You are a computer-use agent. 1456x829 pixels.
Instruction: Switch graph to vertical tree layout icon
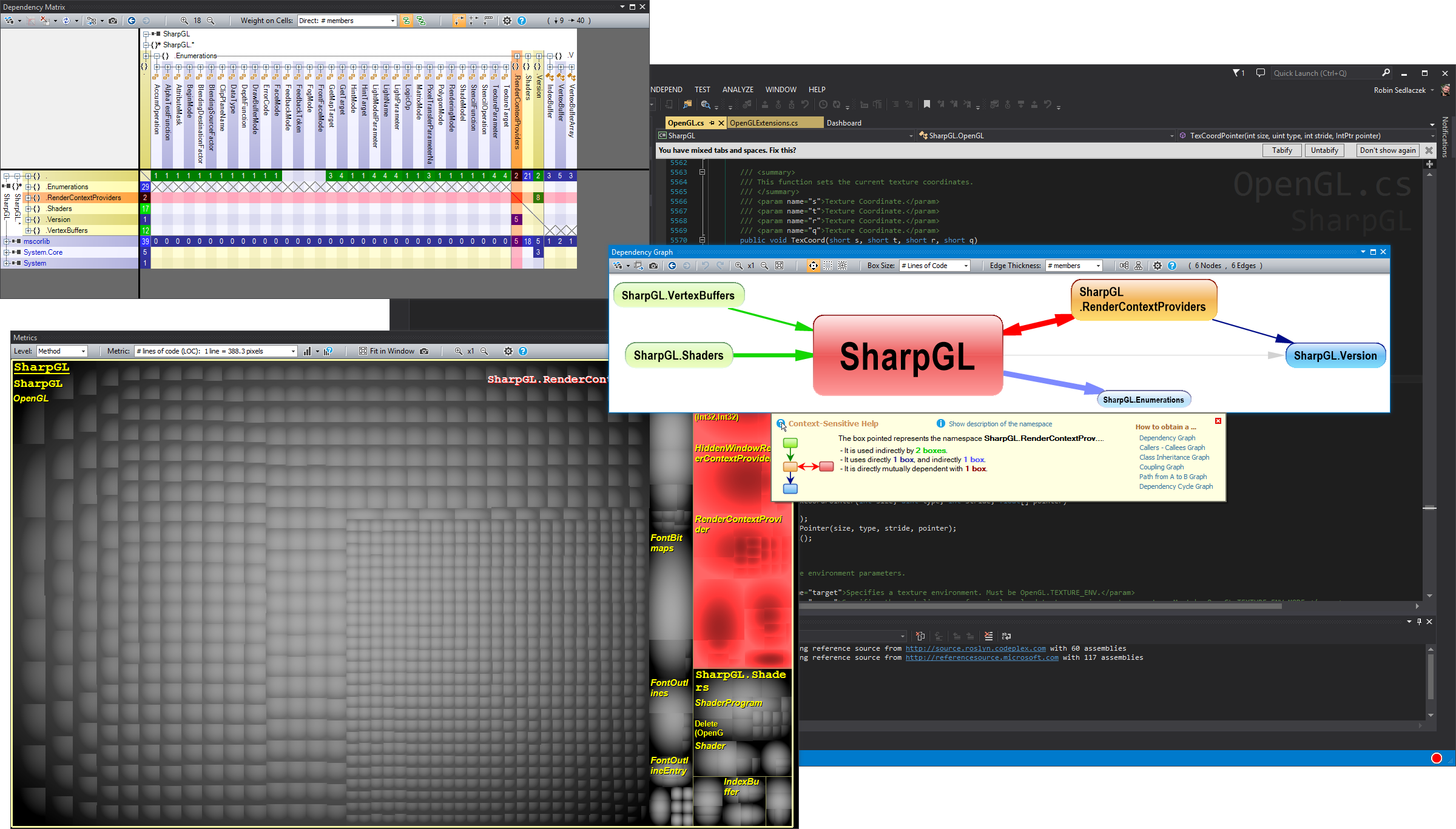pos(1139,266)
